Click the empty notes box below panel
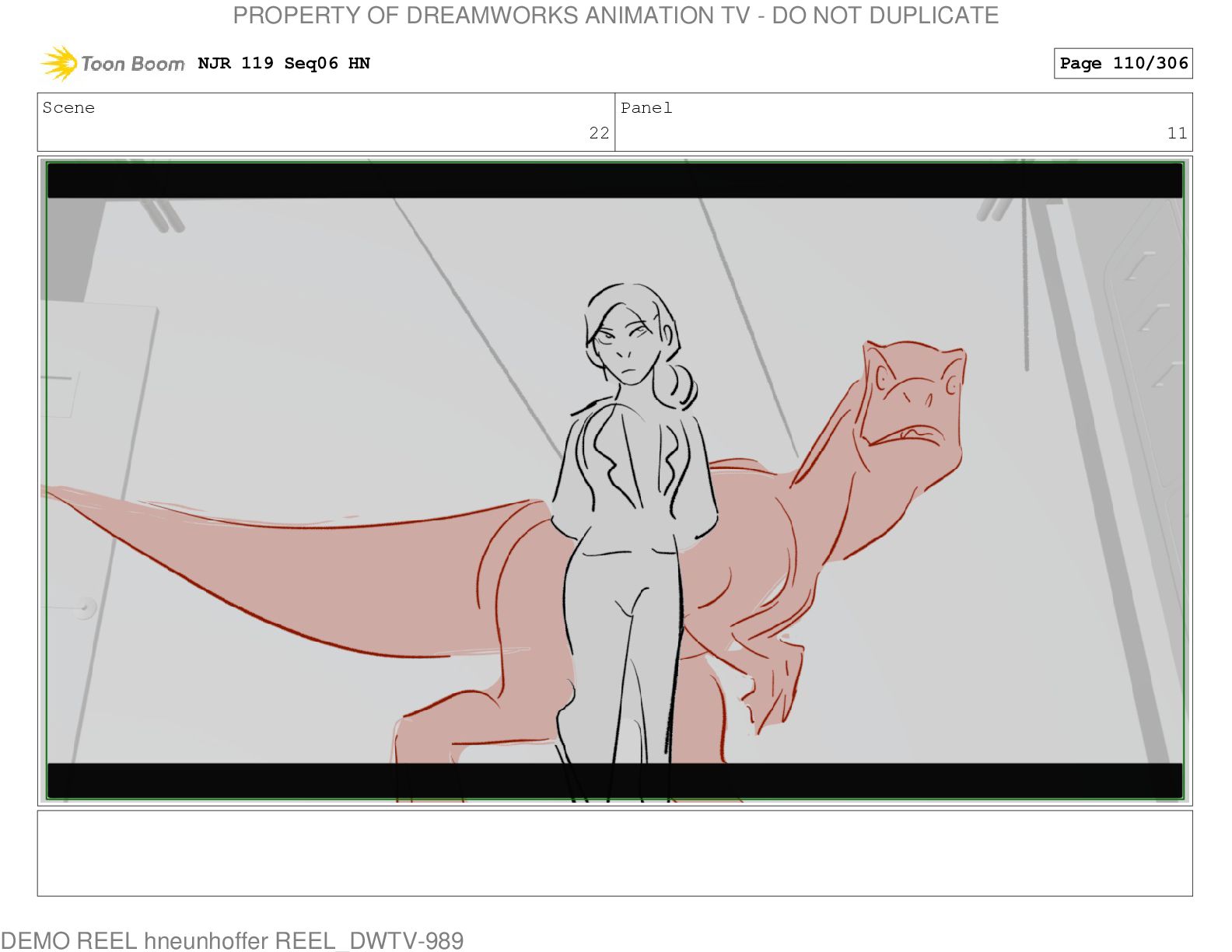The image size is (1232, 952). tap(614, 853)
